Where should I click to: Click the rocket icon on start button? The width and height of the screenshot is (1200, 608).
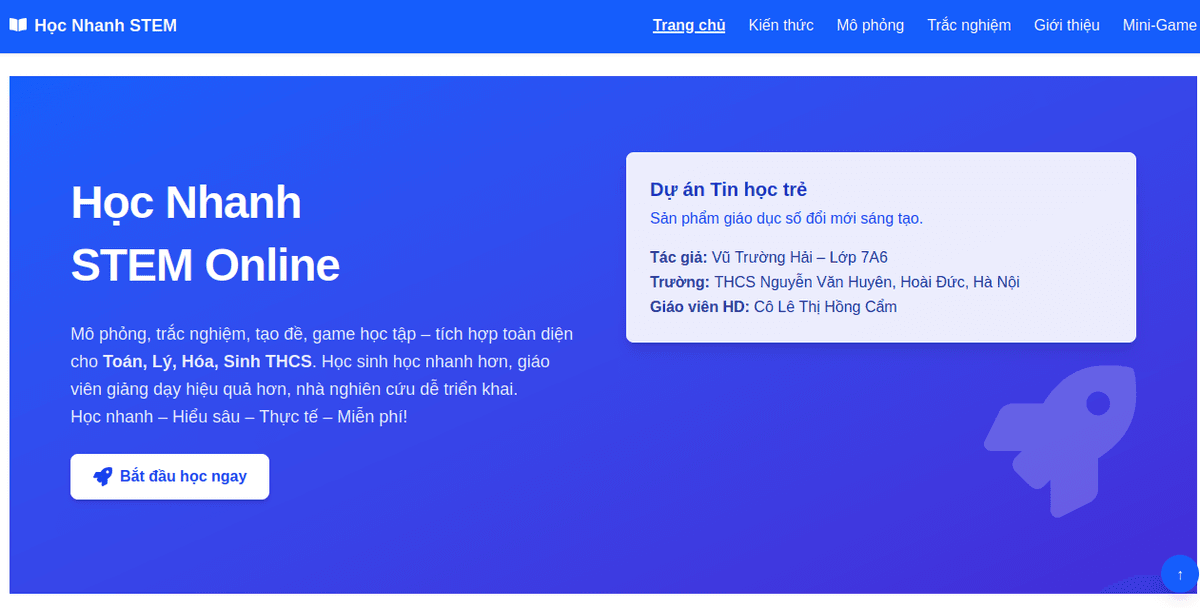103,477
